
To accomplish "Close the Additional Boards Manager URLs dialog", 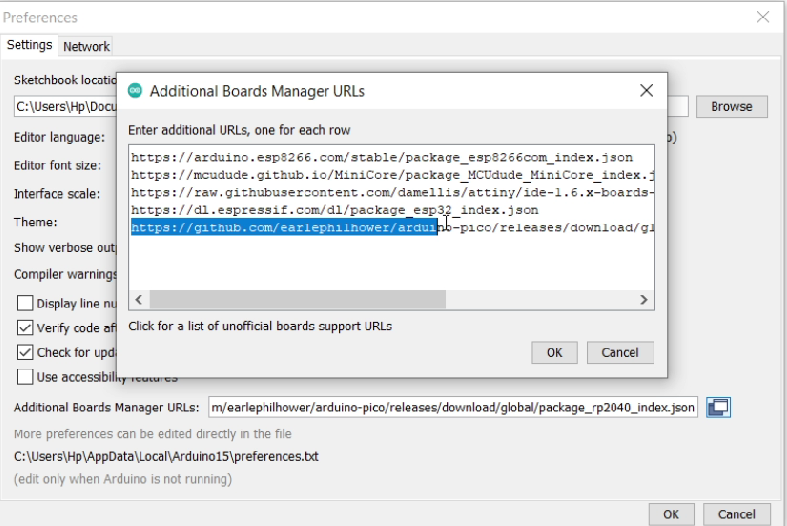I will tap(646, 90).
